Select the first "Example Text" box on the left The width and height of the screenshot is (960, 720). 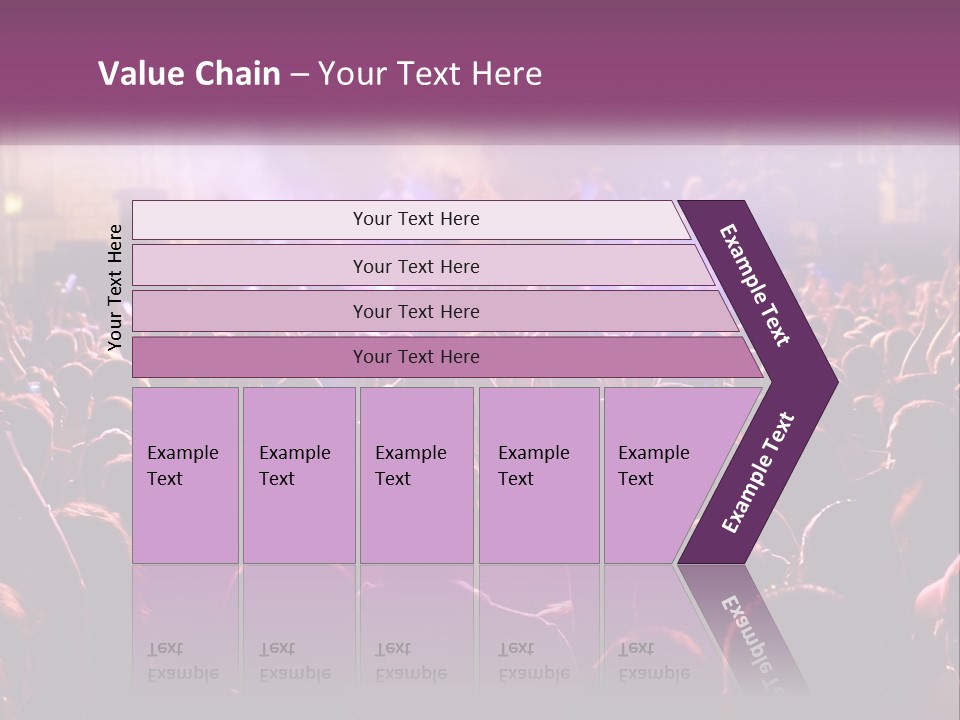(x=185, y=475)
